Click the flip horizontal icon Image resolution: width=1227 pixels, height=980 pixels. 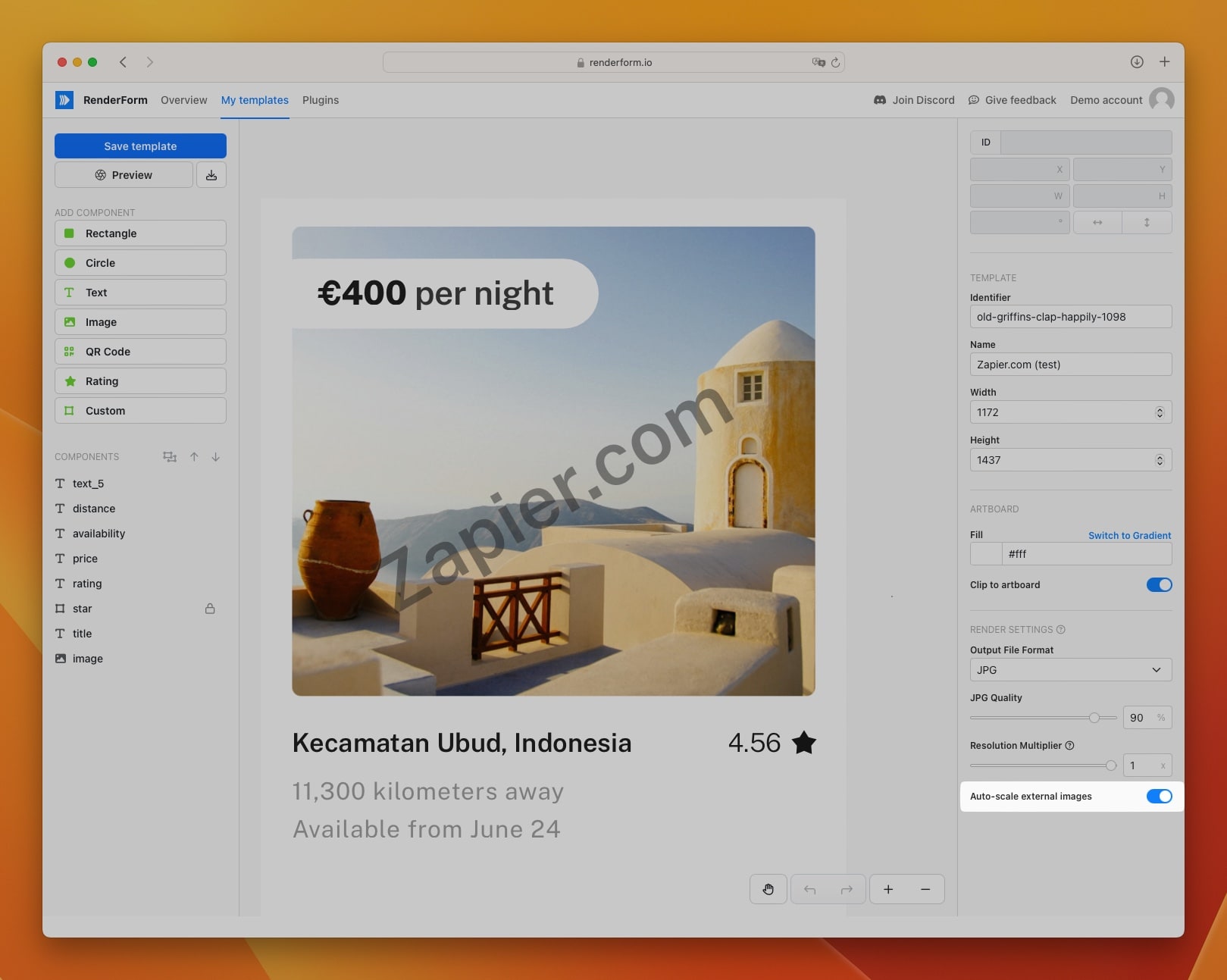1097,222
